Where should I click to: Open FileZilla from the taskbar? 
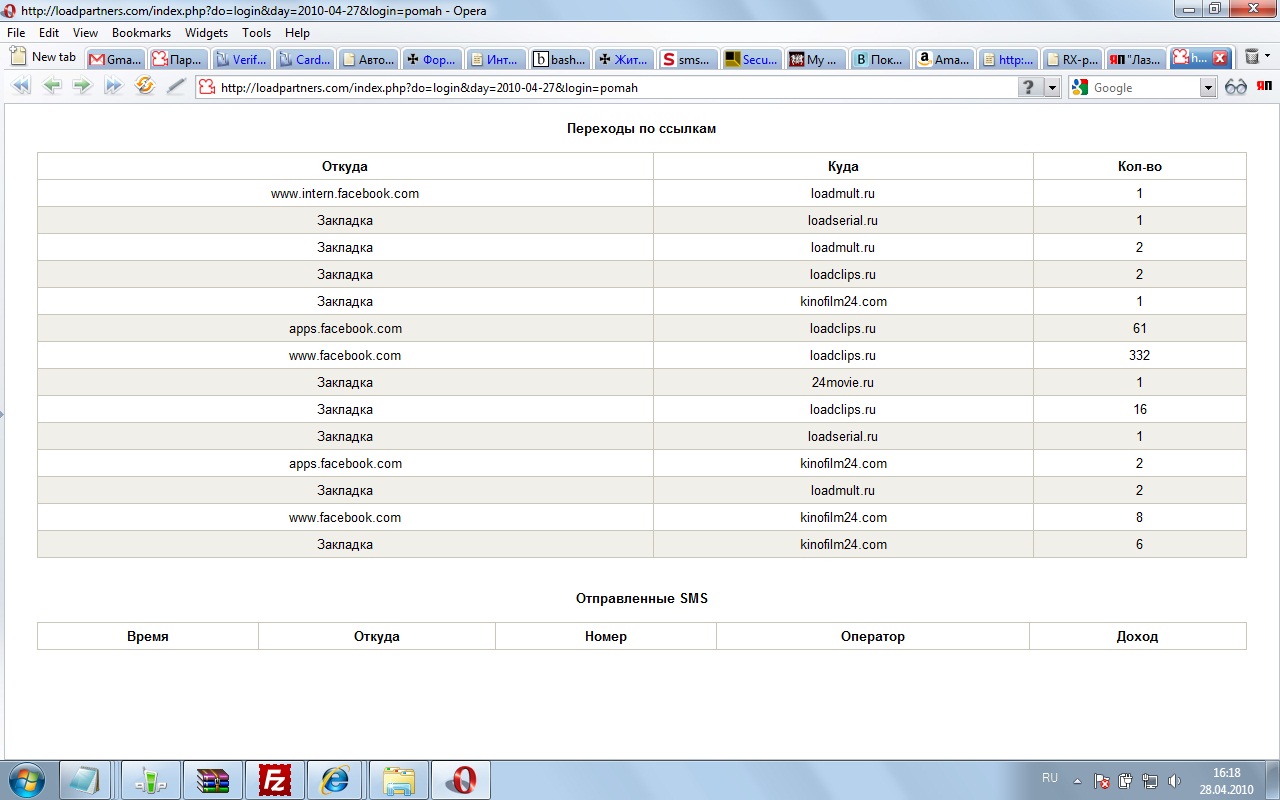pyautogui.click(x=273, y=780)
